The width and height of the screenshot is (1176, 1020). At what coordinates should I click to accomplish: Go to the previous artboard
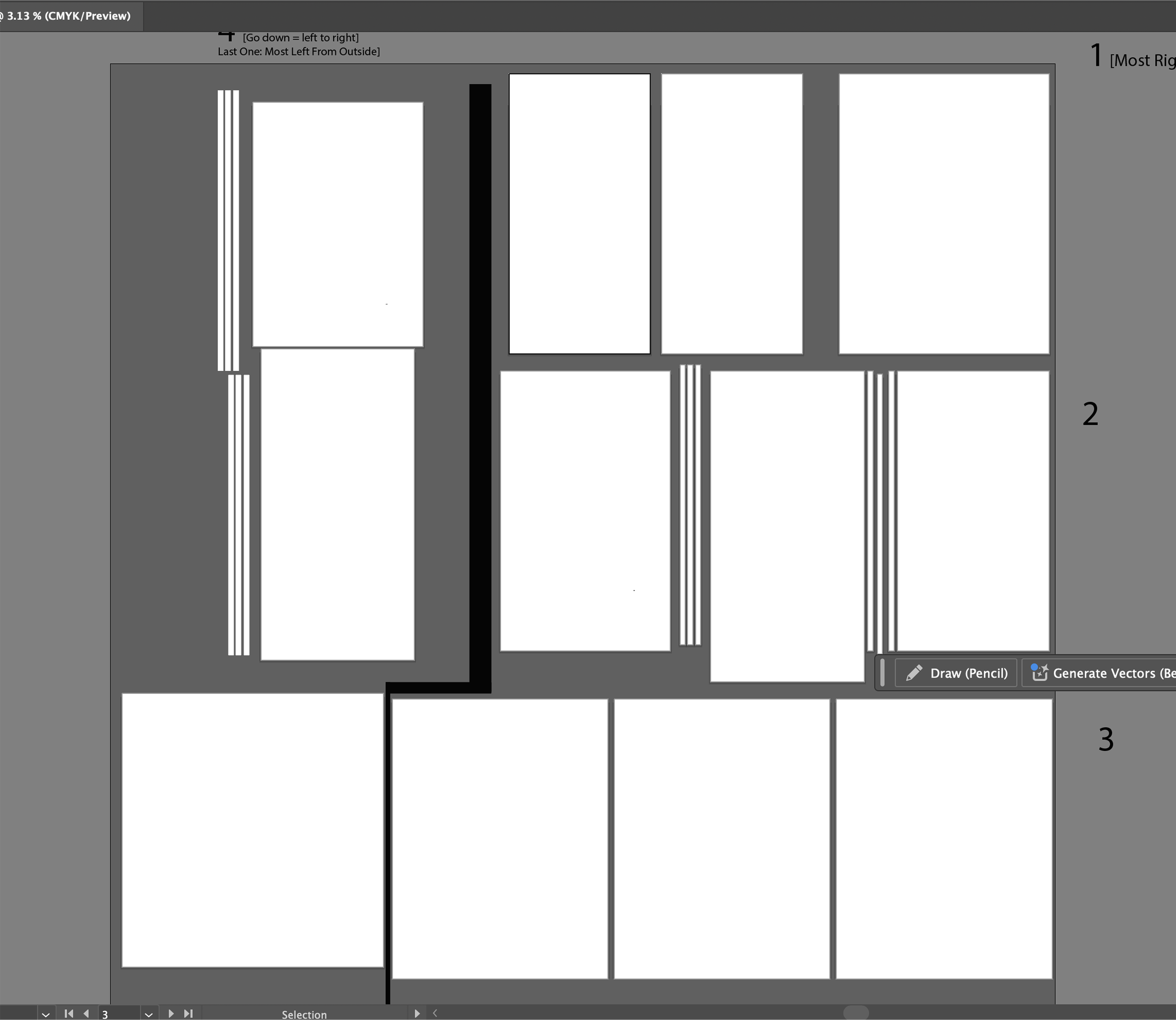pyautogui.click(x=87, y=1013)
